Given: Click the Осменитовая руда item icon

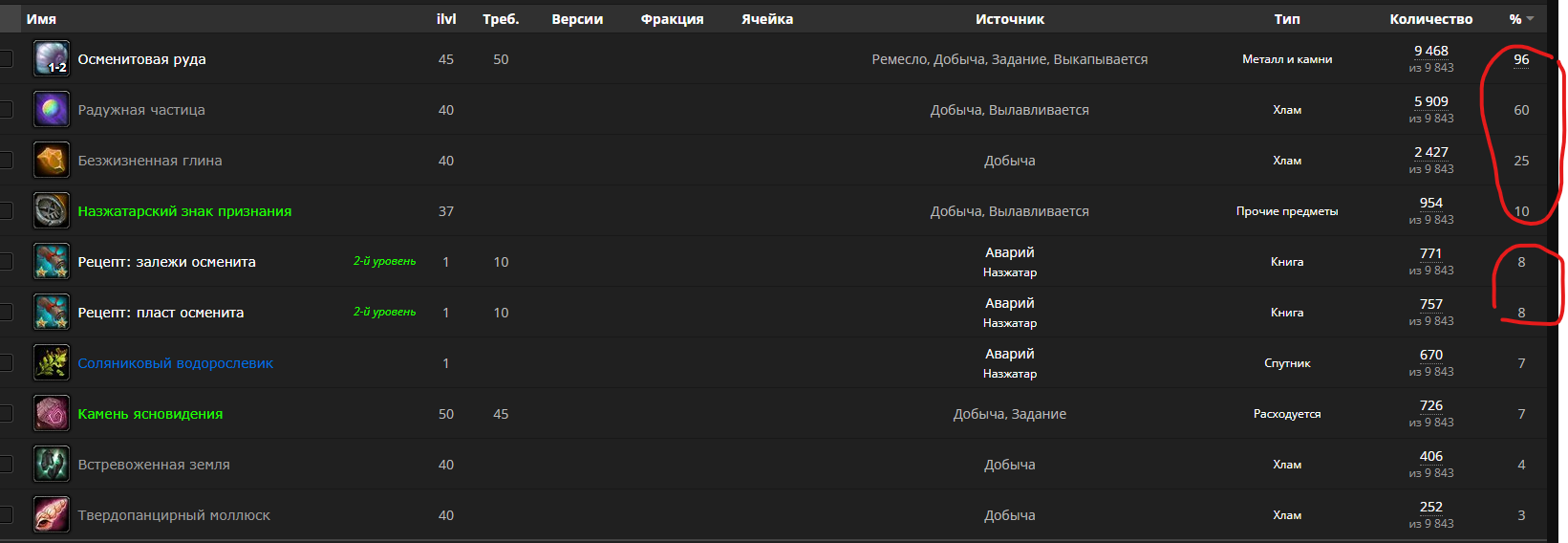Looking at the screenshot, I should 52,59.
